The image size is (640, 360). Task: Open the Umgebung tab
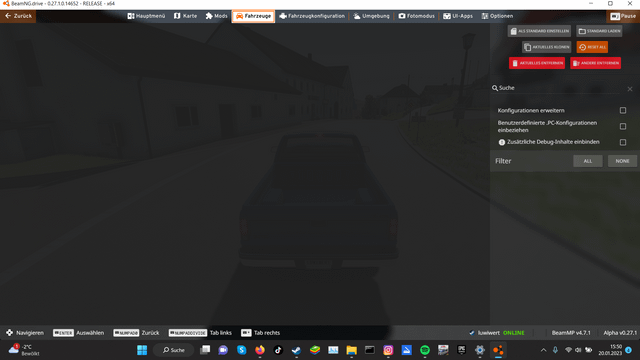(371, 16)
